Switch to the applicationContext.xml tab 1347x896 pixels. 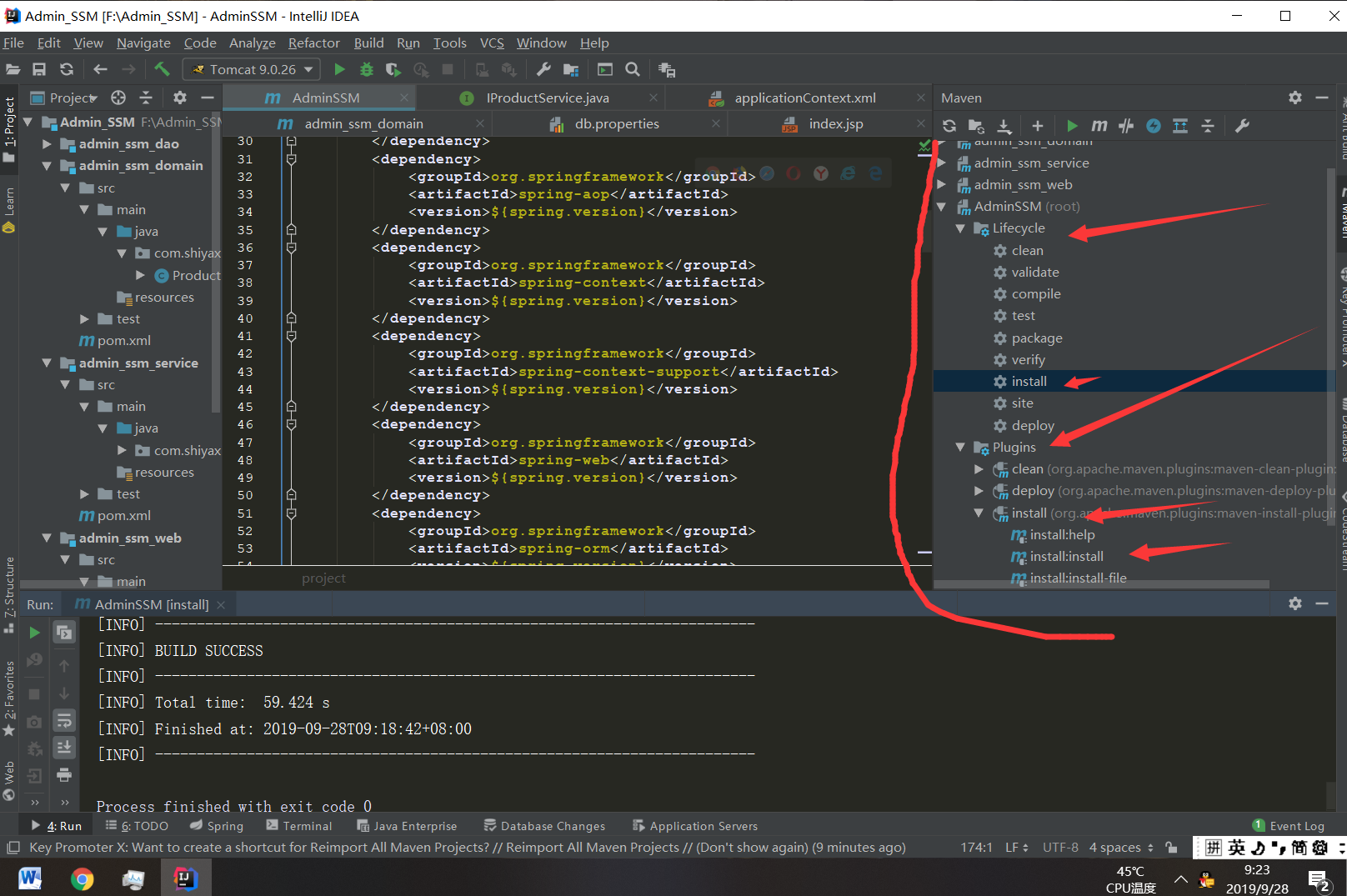click(x=804, y=98)
